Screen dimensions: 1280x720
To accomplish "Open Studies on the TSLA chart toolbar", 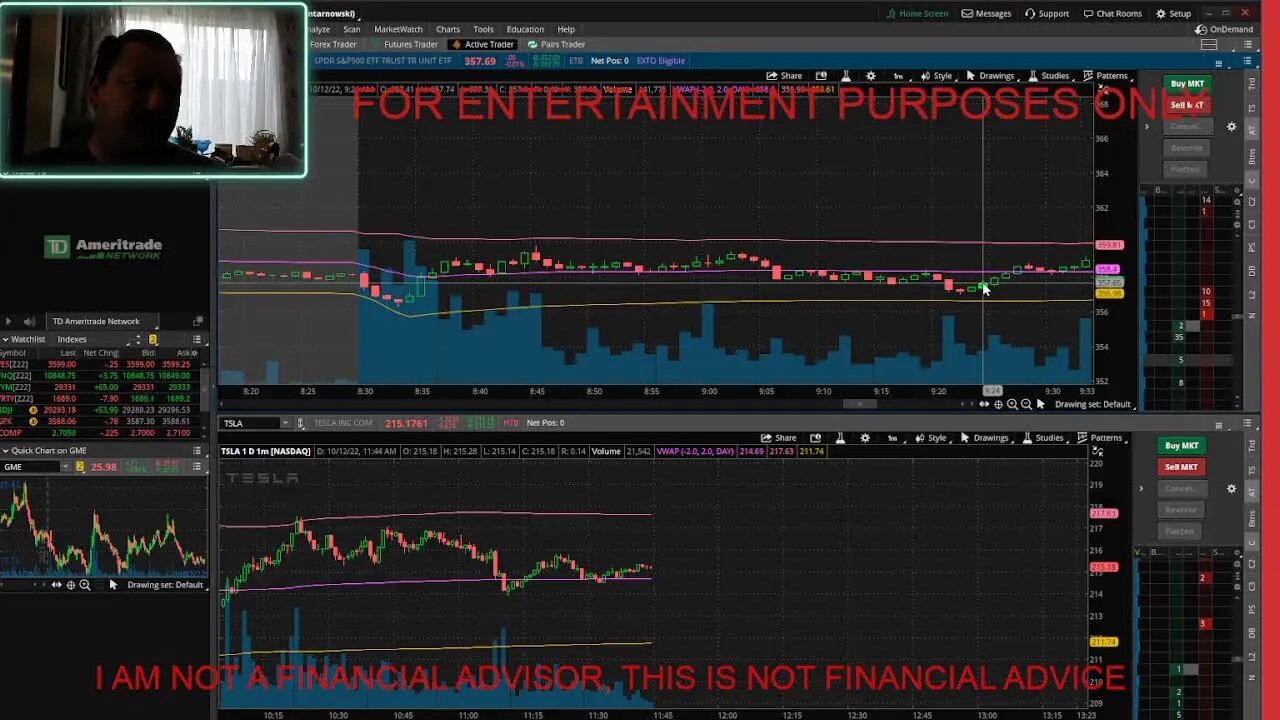I will [1042, 438].
